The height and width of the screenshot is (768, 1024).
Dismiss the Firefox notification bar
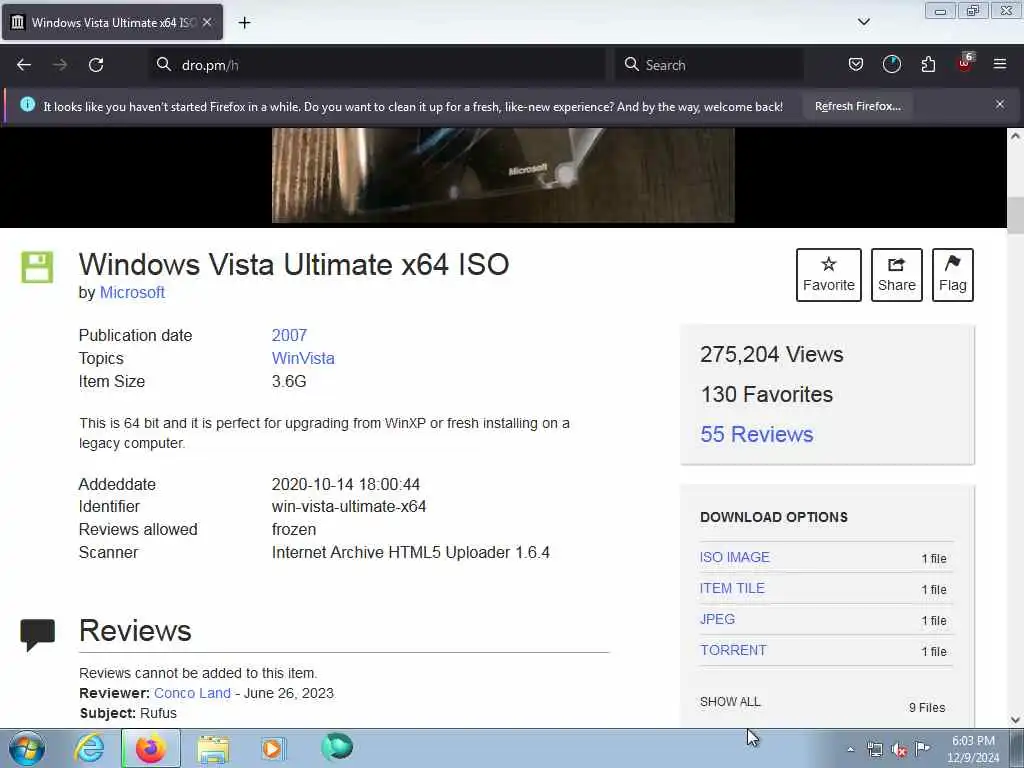pyautogui.click(x=1000, y=104)
